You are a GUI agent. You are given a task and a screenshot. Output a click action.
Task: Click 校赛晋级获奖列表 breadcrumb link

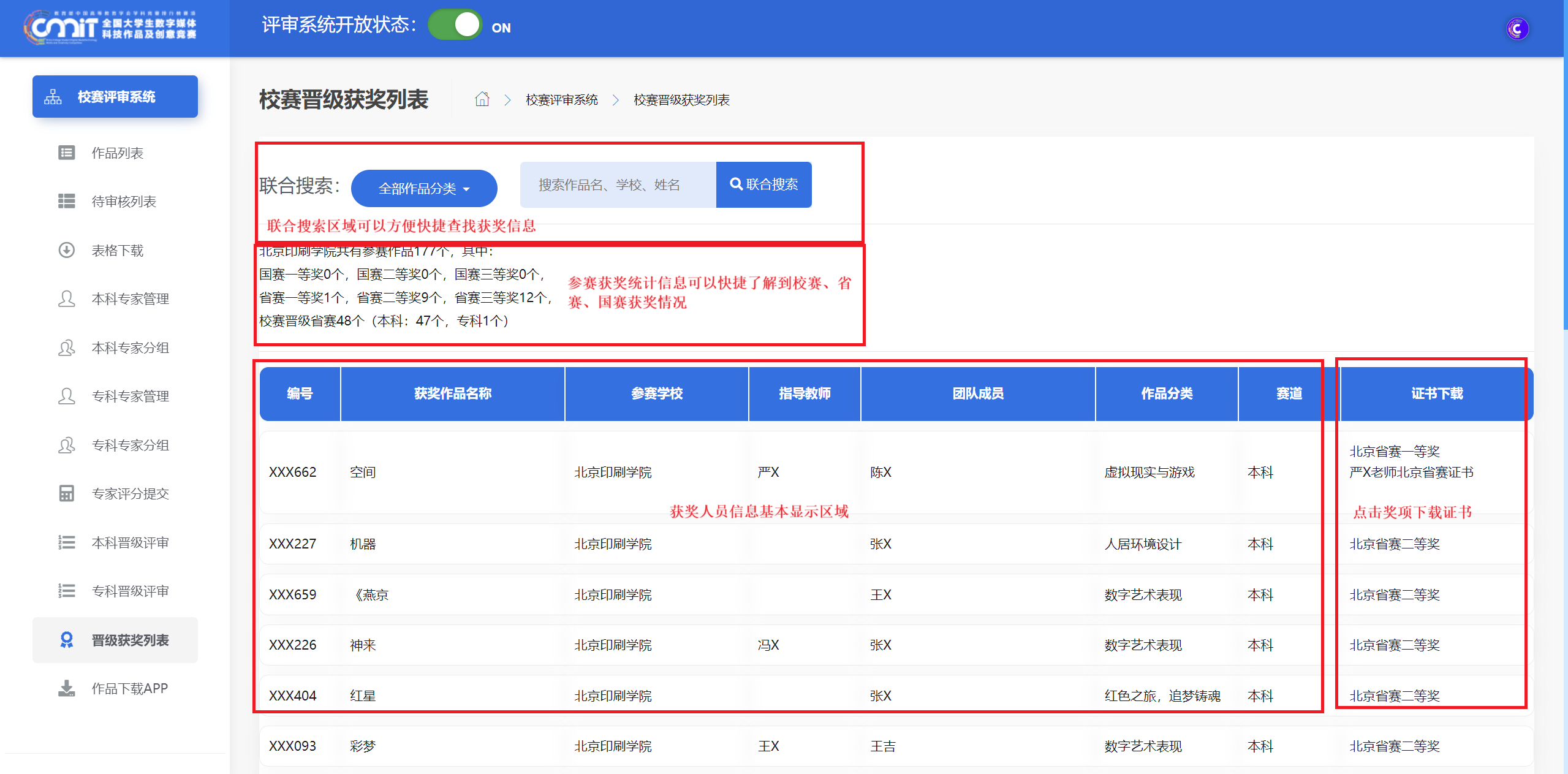point(681,100)
